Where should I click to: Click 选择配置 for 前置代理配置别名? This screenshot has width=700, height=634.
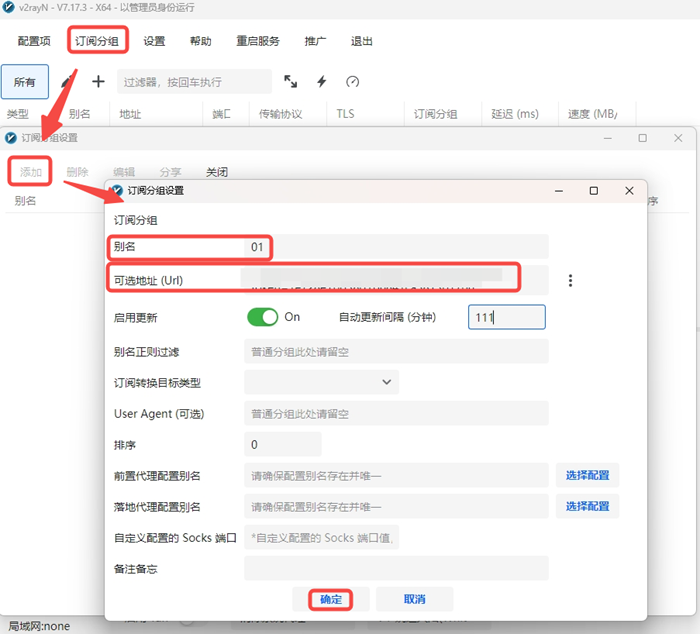[x=588, y=475]
